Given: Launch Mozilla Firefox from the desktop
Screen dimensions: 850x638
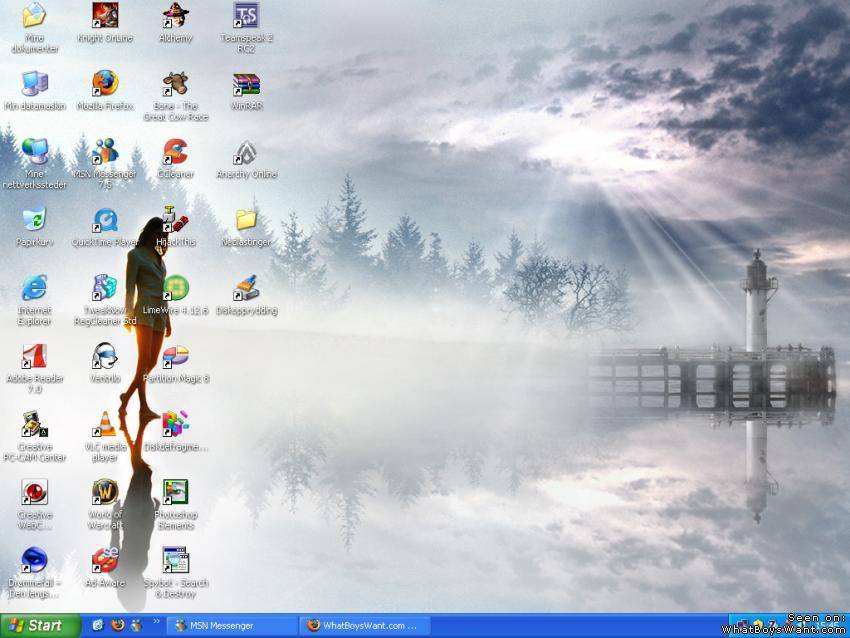Looking at the screenshot, I should pos(105,84).
